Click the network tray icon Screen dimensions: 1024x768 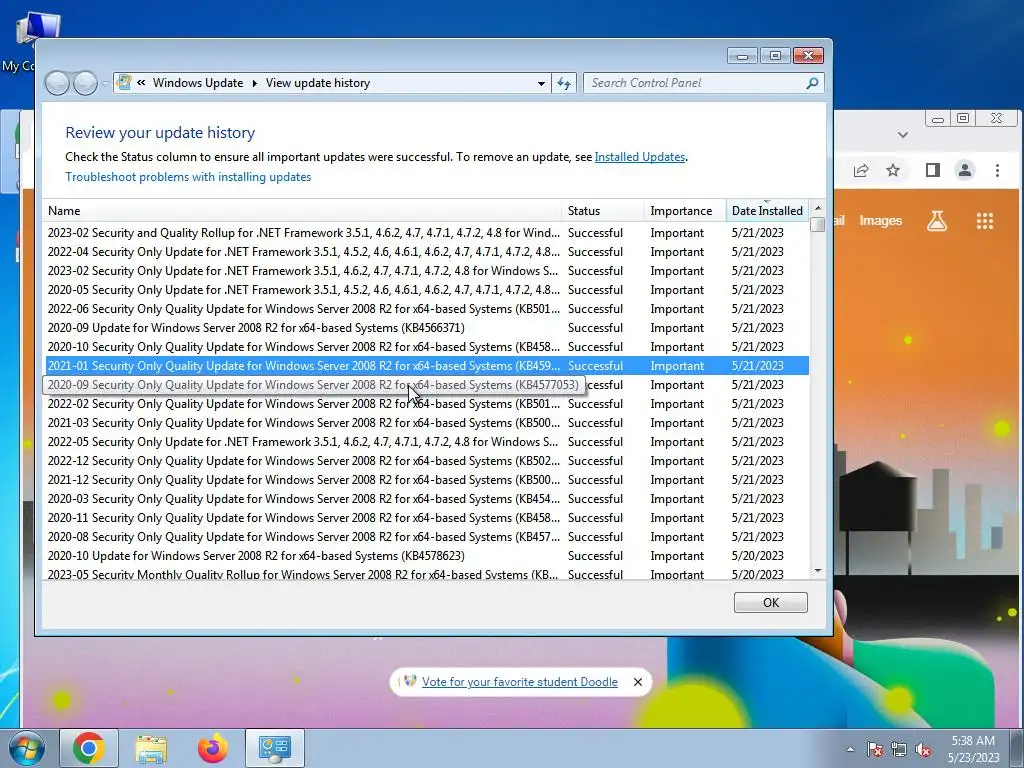click(x=899, y=749)
